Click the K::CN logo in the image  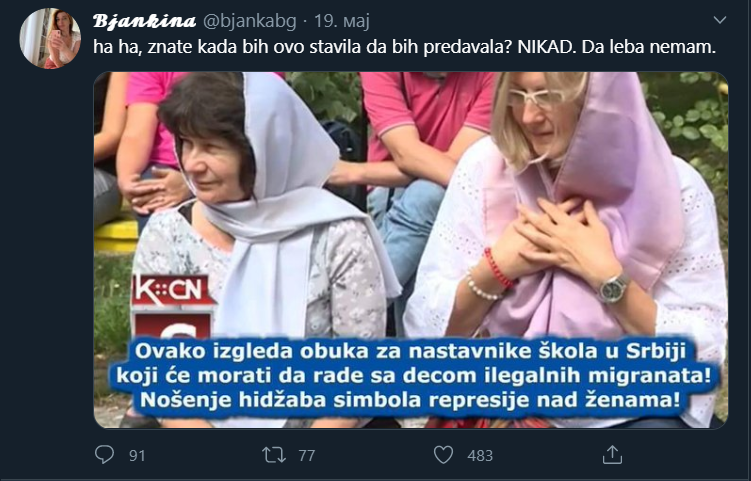173,290
